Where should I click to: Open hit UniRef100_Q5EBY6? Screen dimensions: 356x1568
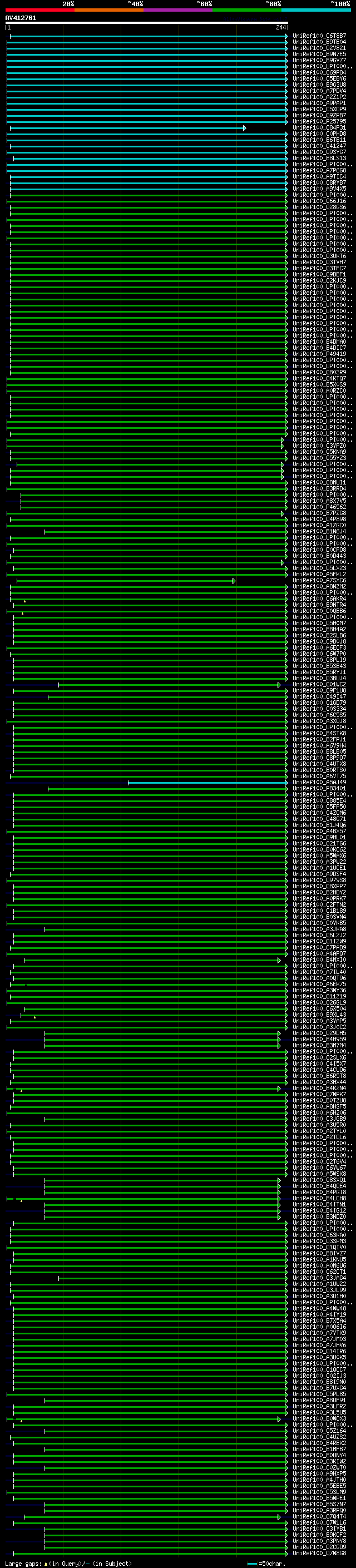319,78
